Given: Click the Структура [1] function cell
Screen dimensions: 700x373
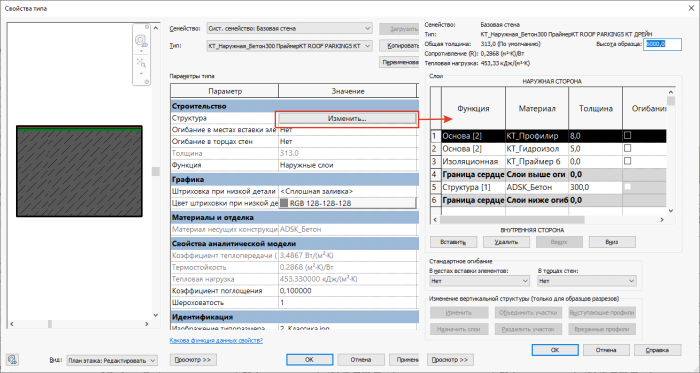Looking at the screenshot, I should [x=473, y=187].
